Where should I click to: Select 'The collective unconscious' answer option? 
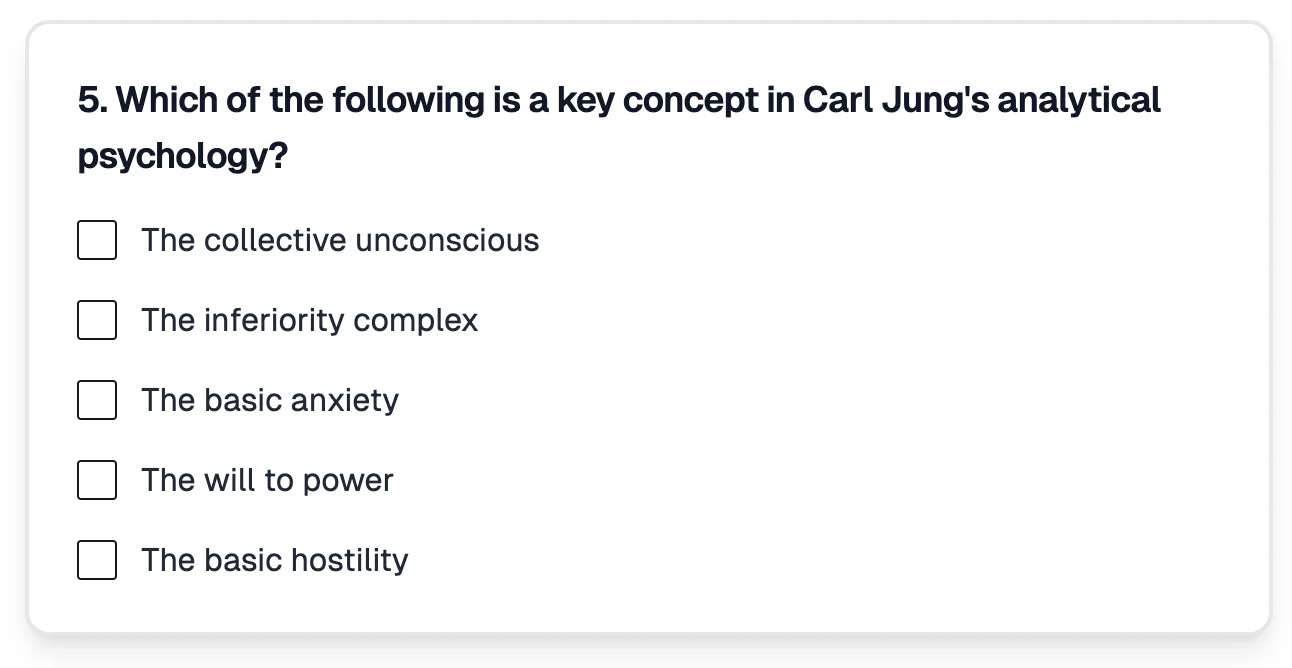(96, 240)
